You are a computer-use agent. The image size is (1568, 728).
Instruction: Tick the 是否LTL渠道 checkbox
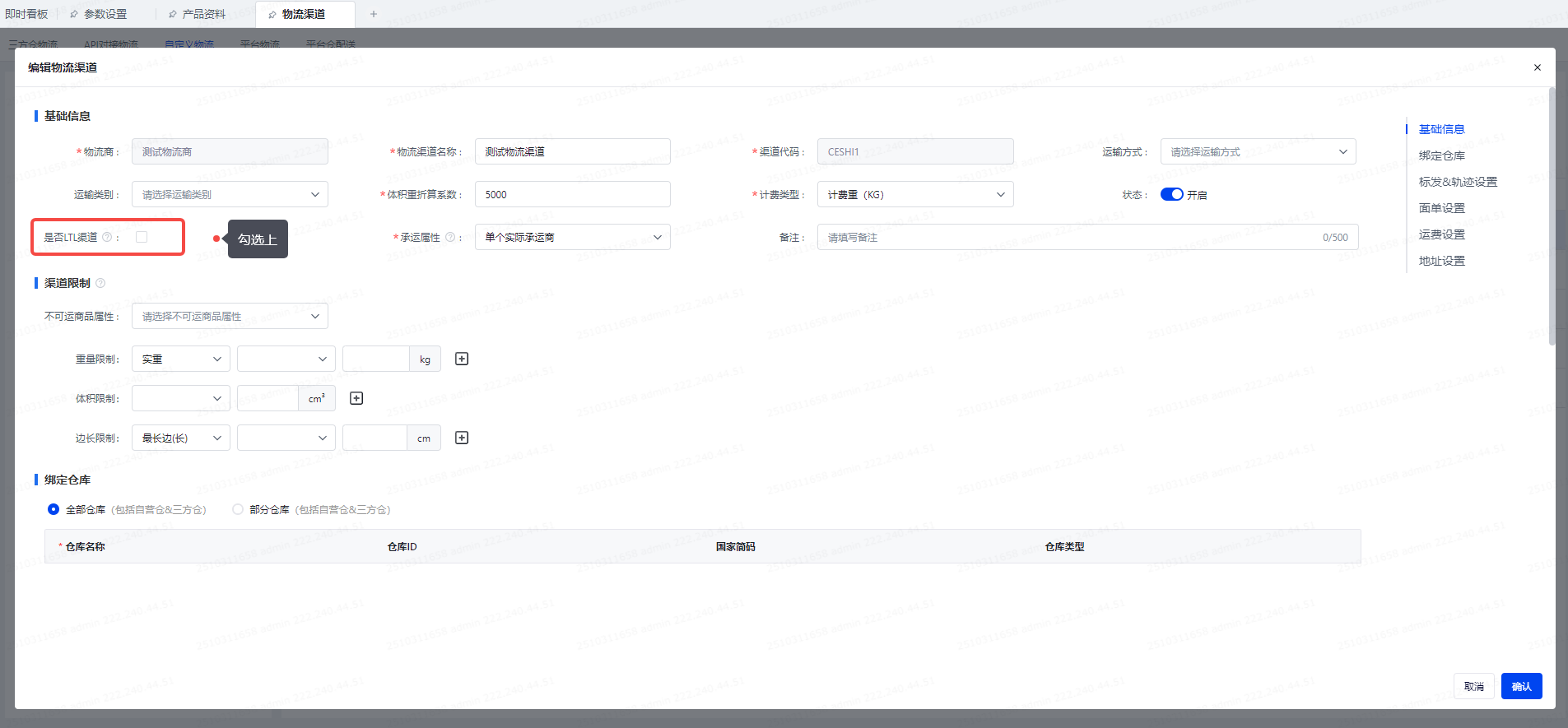(x=142, y=237)
